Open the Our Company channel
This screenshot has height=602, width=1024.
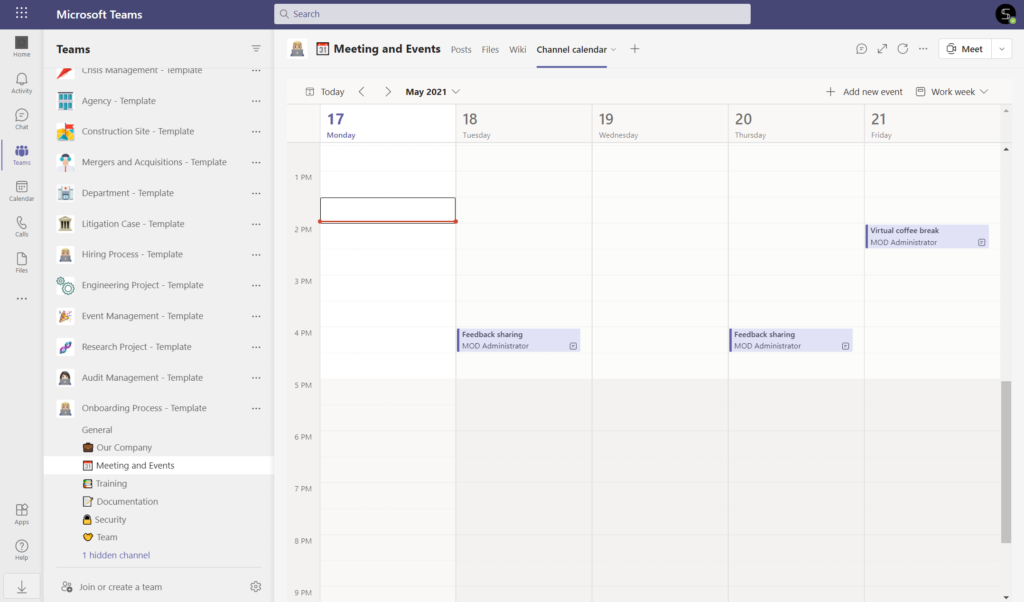point(118,447)
